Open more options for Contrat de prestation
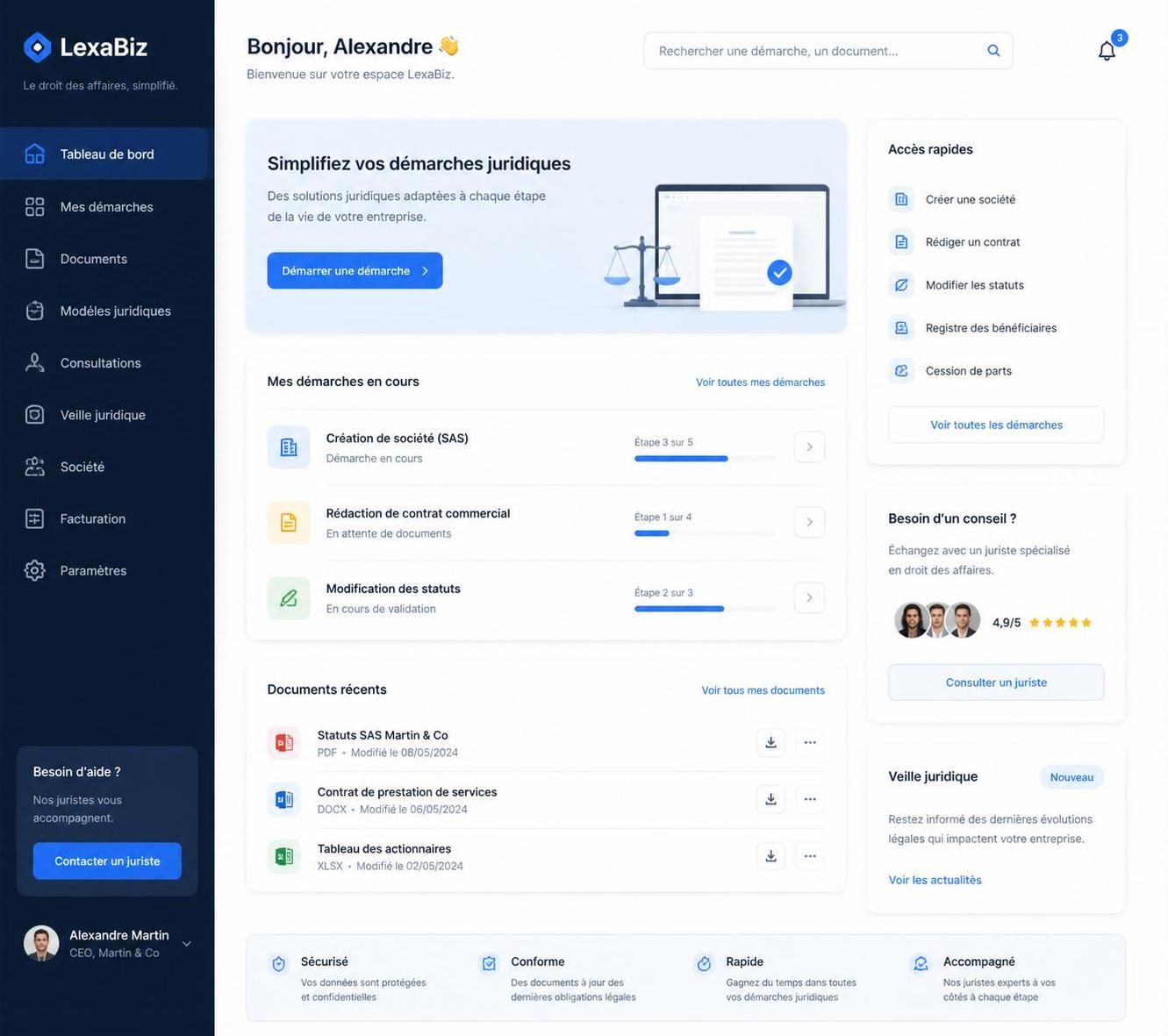 point(810,799)
